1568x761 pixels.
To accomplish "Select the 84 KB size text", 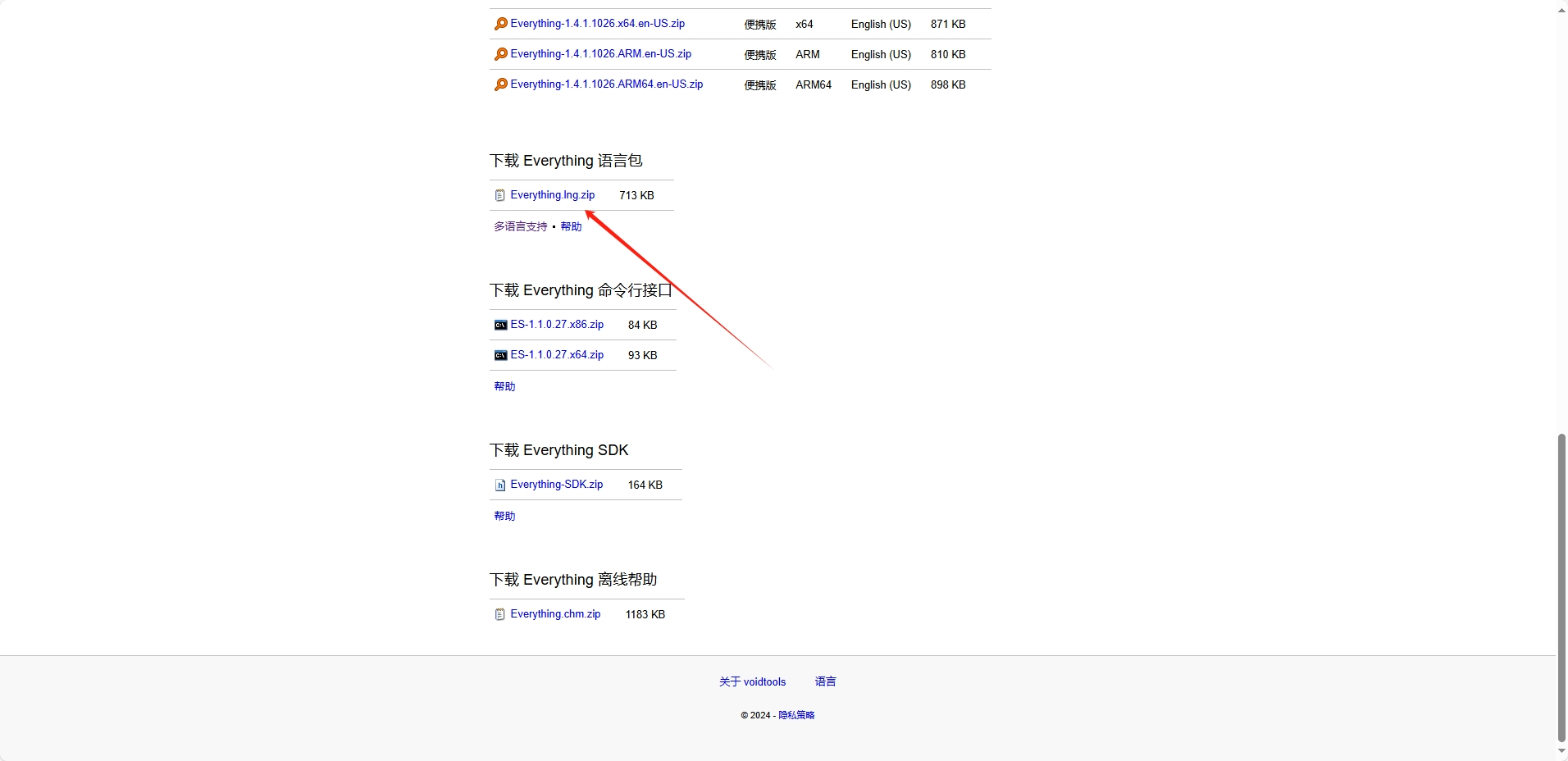I will click(x=642, y=326).
